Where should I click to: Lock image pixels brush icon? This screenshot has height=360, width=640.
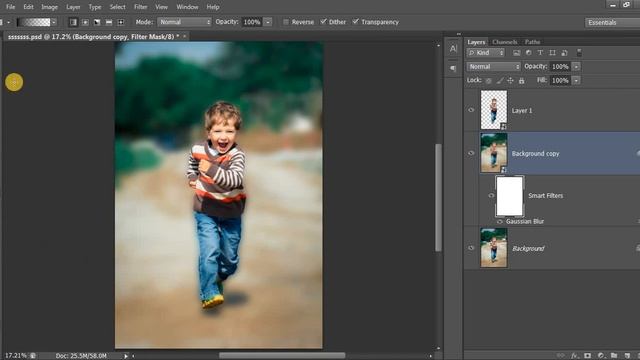[500, 81]
